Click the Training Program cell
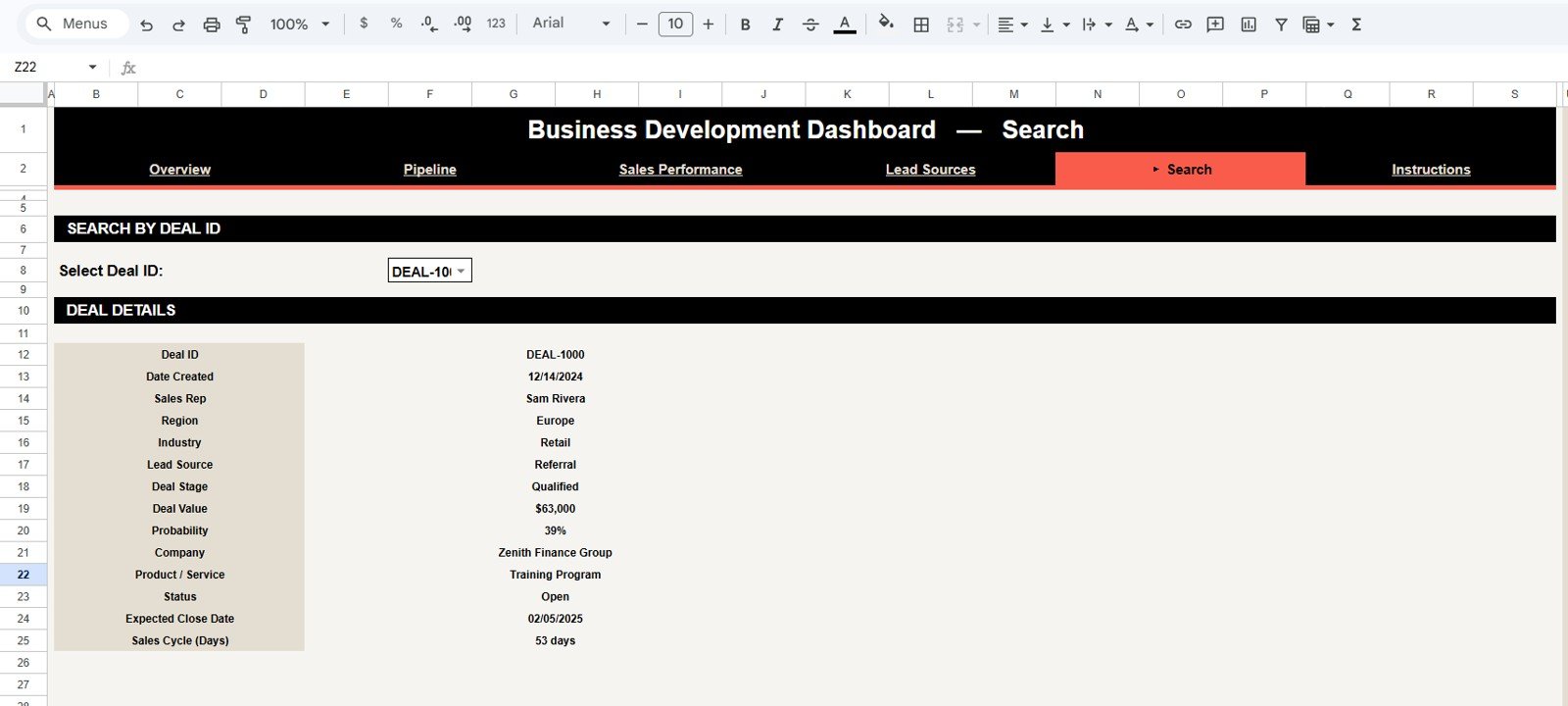The width and height of the screenshot is (1568, 706). click(x=556, y=575)
